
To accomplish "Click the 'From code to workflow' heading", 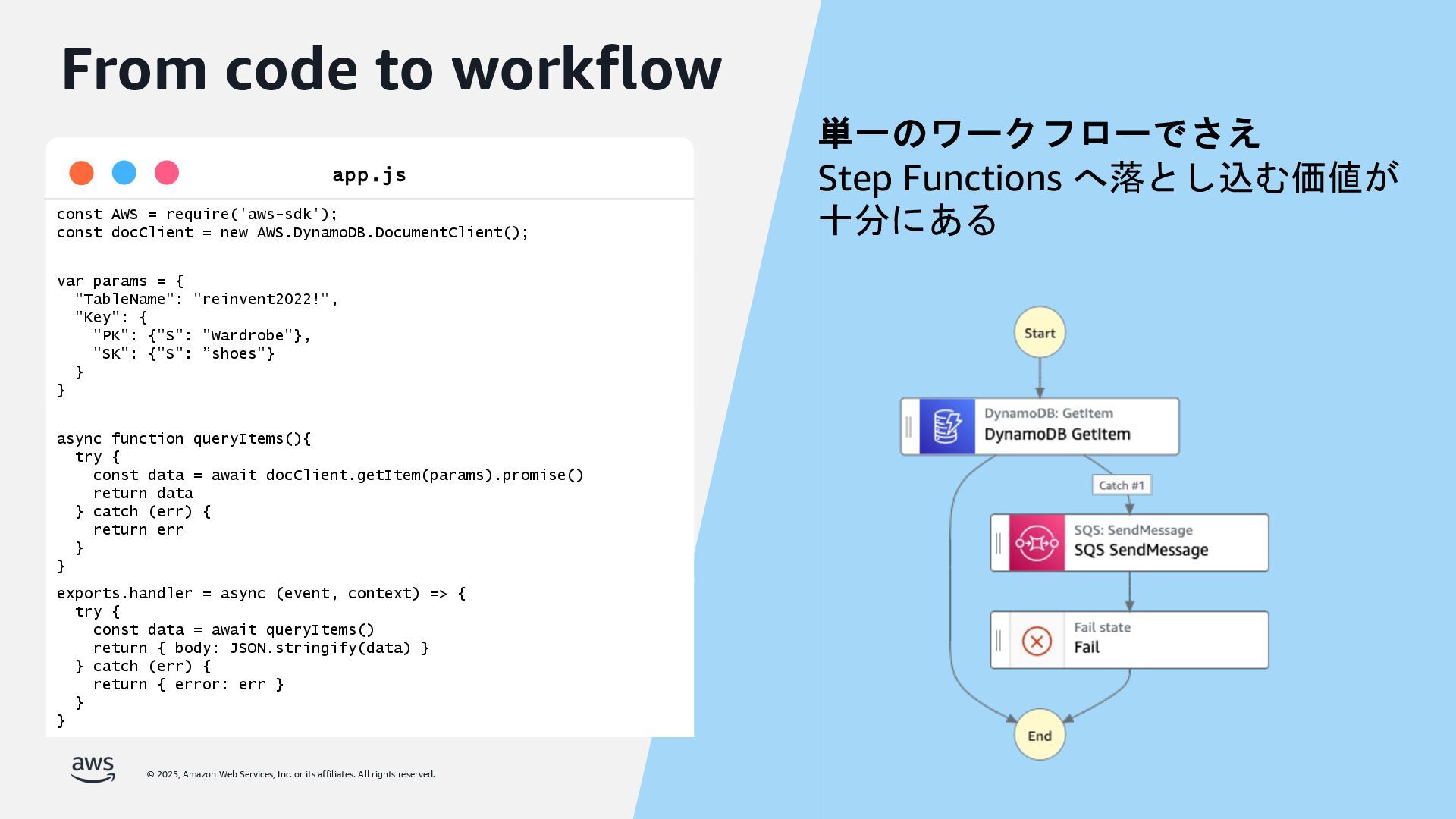I will click(x=391, y=69).
